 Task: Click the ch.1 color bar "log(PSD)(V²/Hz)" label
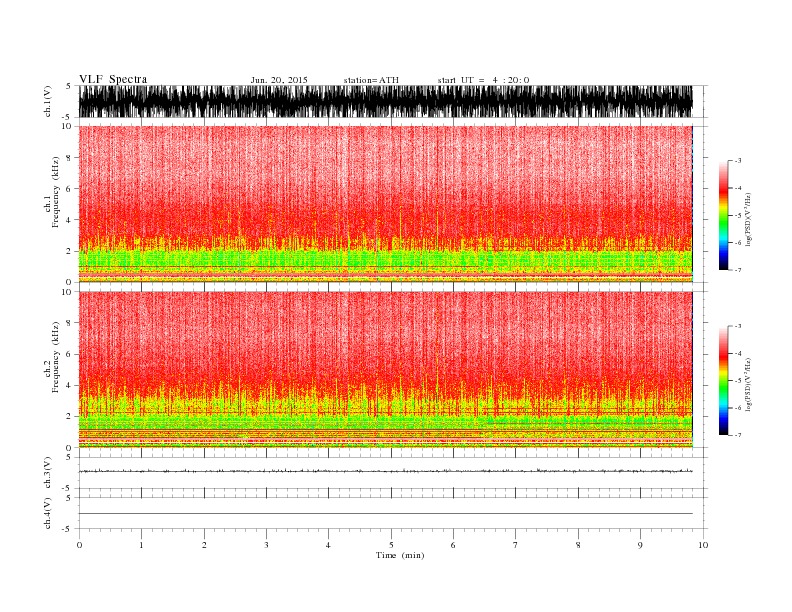click(x=748, y=219)
